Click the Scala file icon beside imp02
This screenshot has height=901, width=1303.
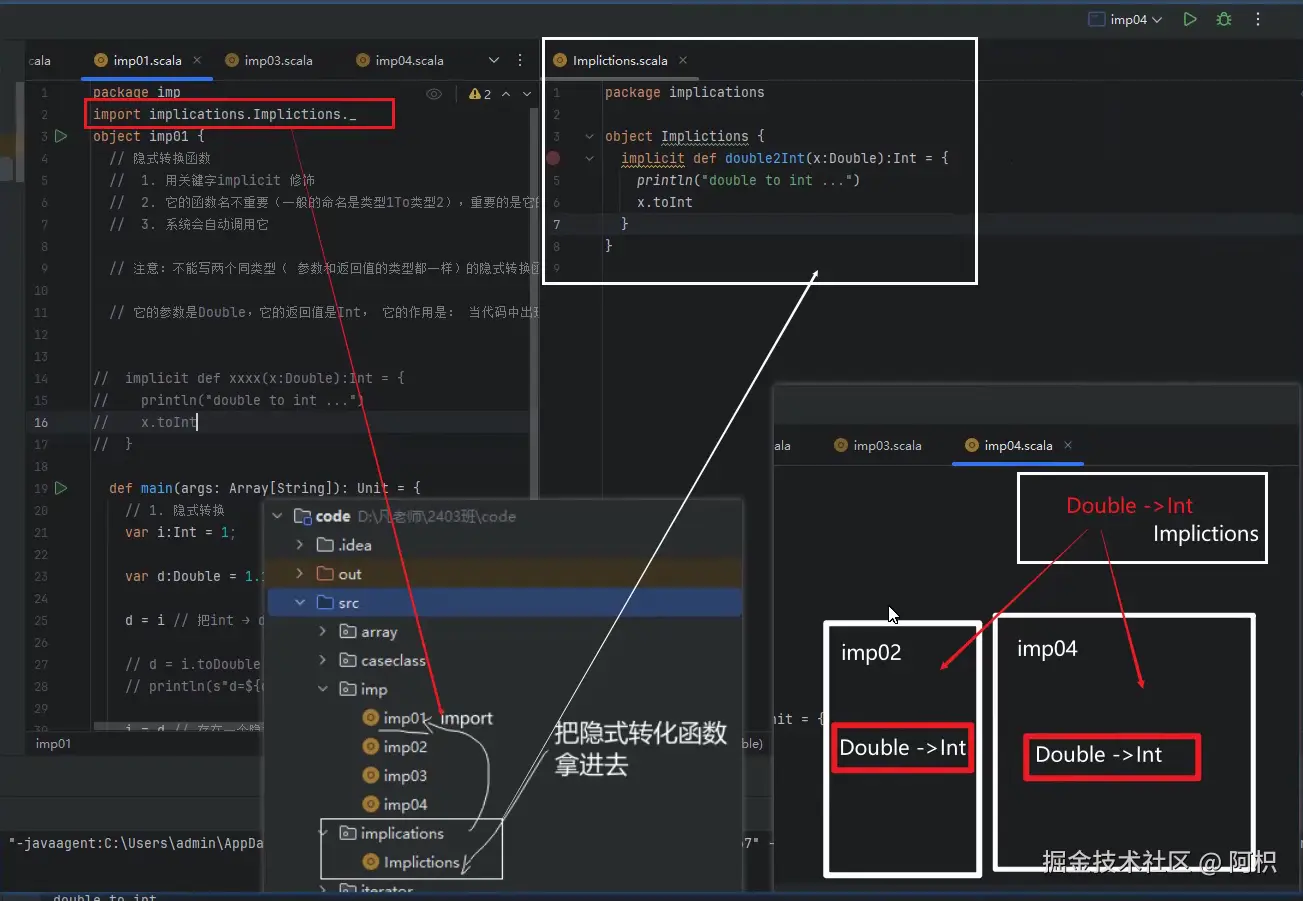point(370,747)
